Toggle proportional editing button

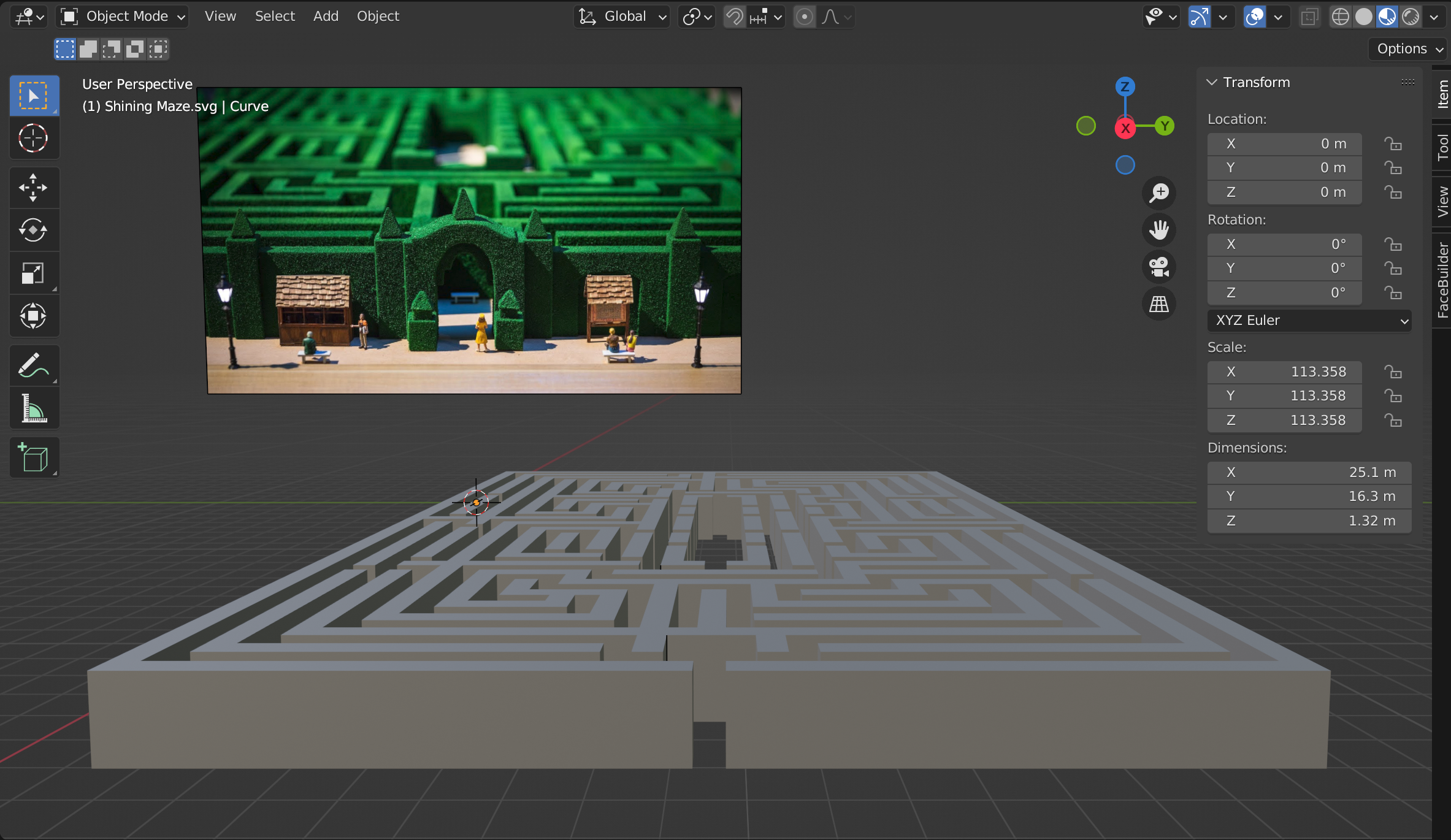(x=805, y=17)
